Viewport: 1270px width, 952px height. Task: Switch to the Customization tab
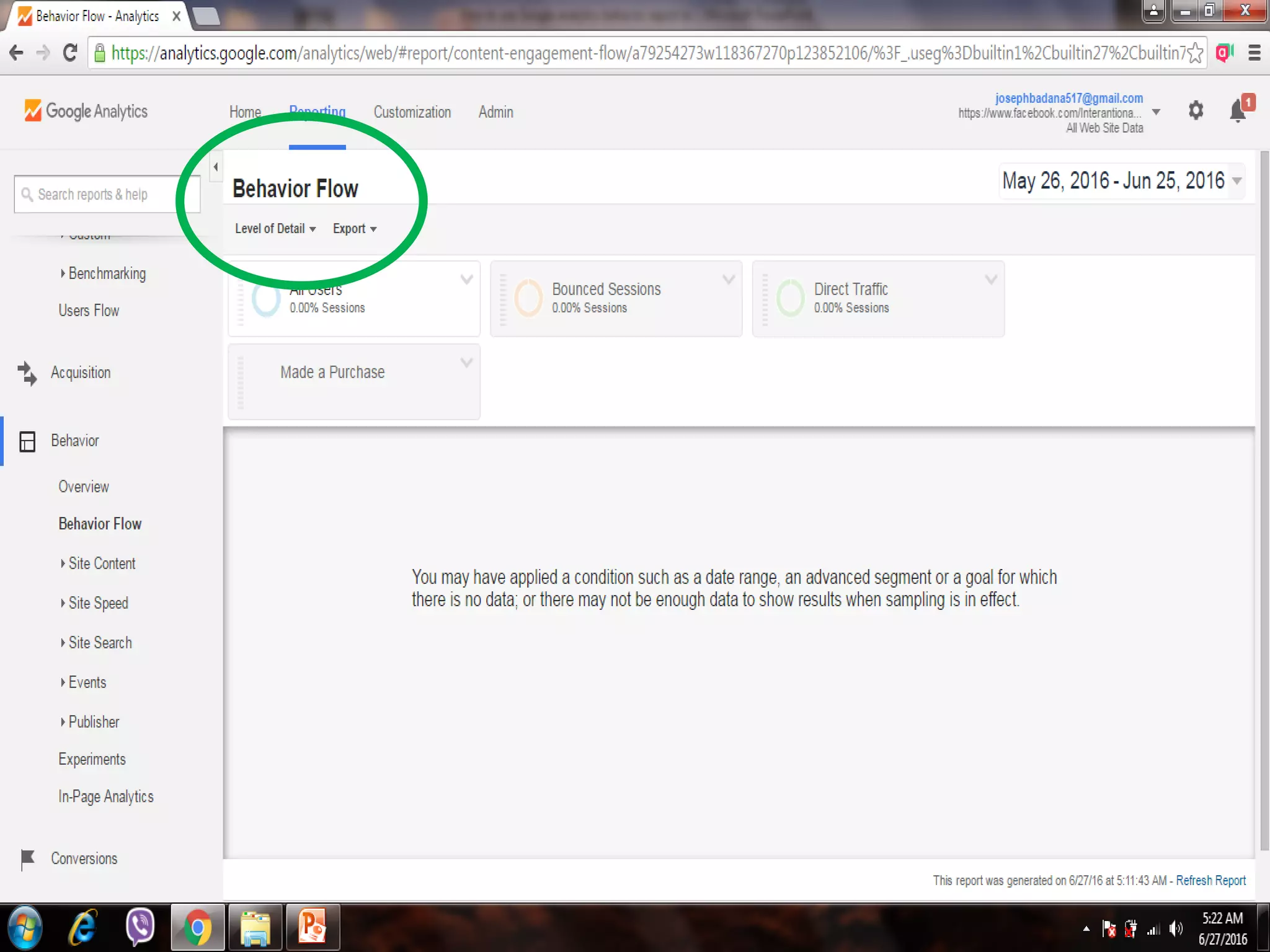412,112
